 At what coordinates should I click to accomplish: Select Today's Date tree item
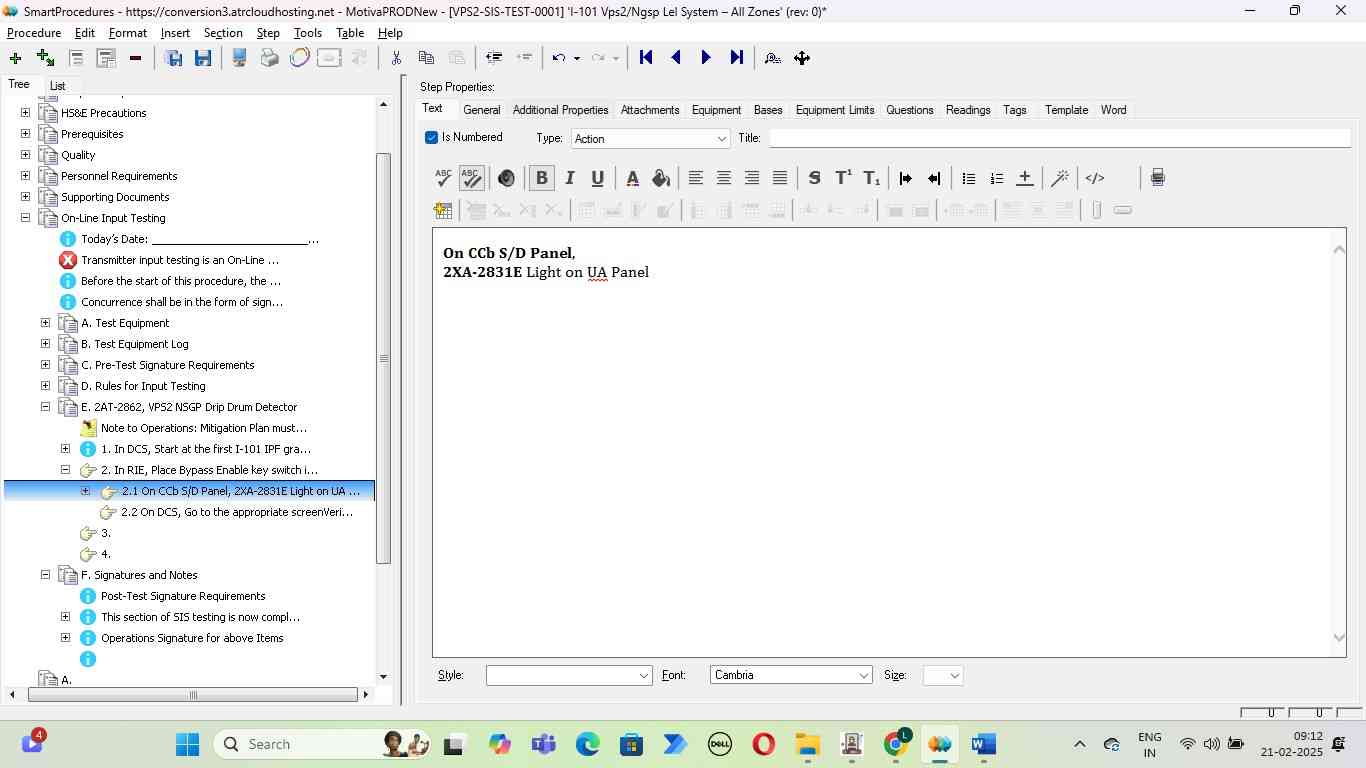coord(200,239)
